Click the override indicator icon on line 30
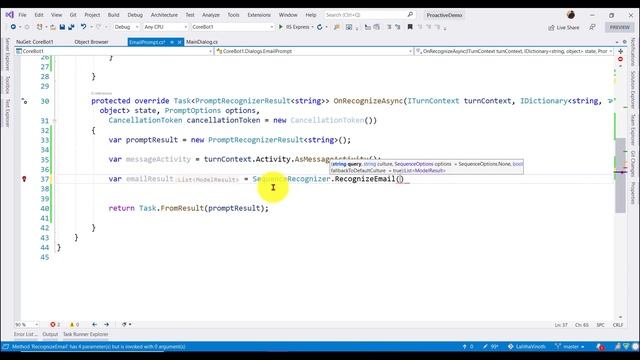The height and width of the screenshot is (360, 640). click(x=24, y=101)
